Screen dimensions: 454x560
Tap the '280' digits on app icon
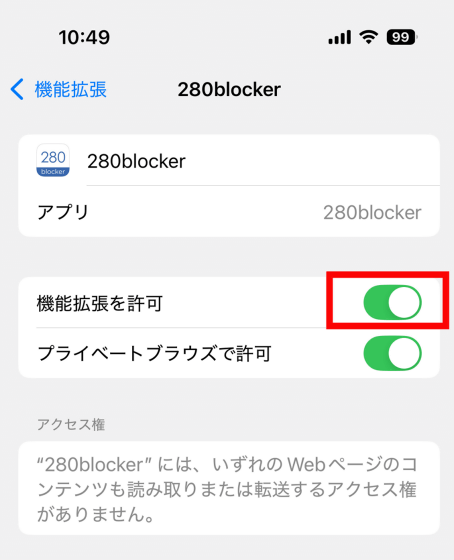pyautogui.click(x=53, y=157)
